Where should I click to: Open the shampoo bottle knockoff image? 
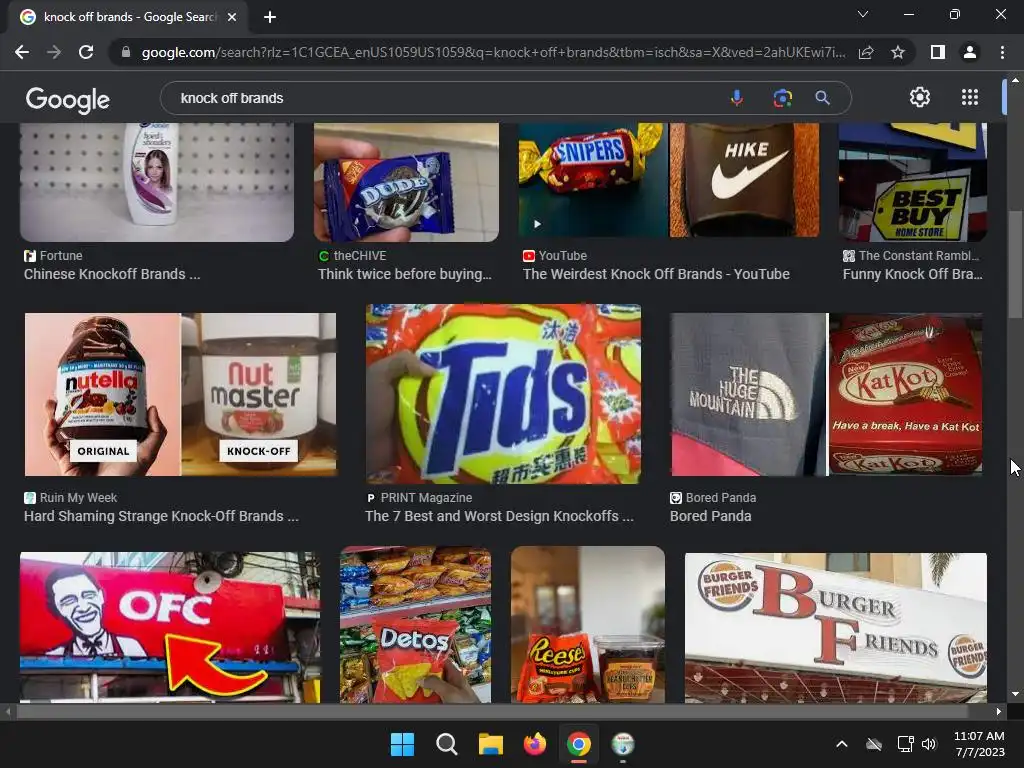click(157, 182)
